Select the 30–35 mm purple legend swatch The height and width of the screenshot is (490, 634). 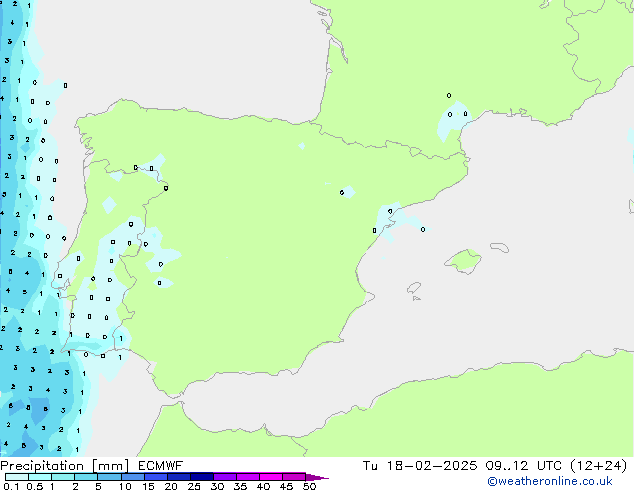pyautogui.click(x=224, y=477)
